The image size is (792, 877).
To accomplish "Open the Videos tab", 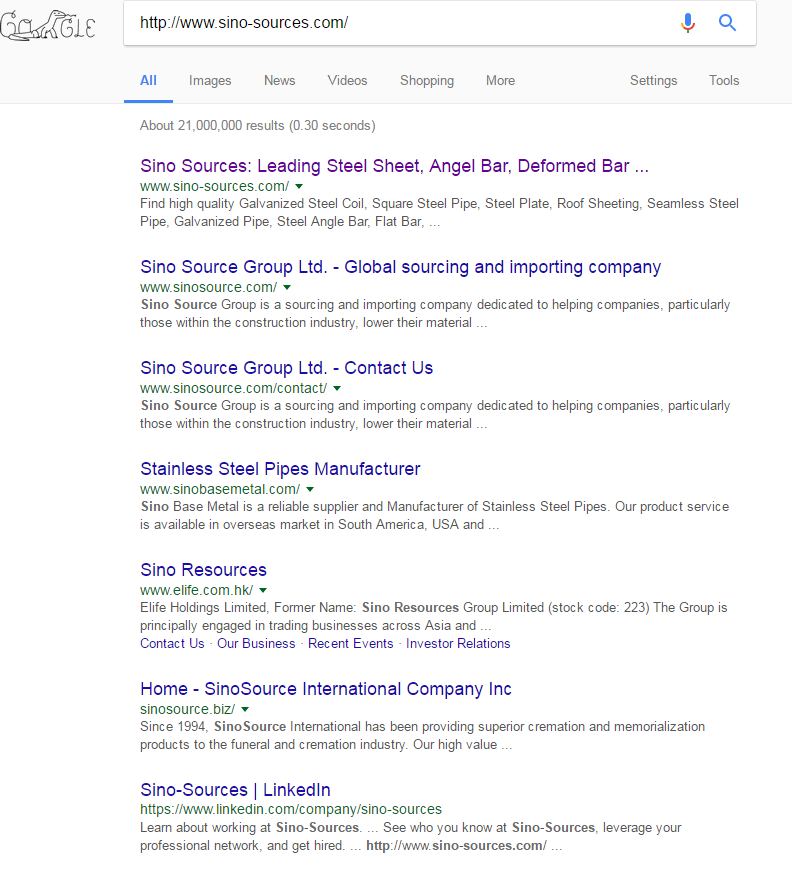I will pos(347,81).
